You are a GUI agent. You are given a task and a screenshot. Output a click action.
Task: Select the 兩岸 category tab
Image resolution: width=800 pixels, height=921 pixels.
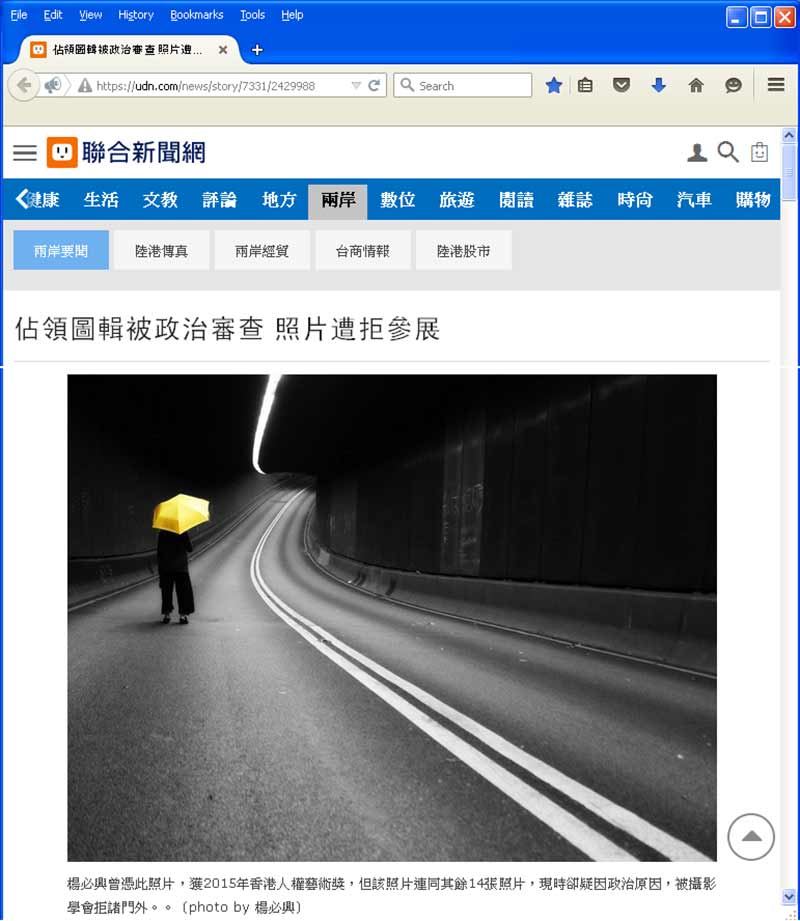[x=338, y=201]
